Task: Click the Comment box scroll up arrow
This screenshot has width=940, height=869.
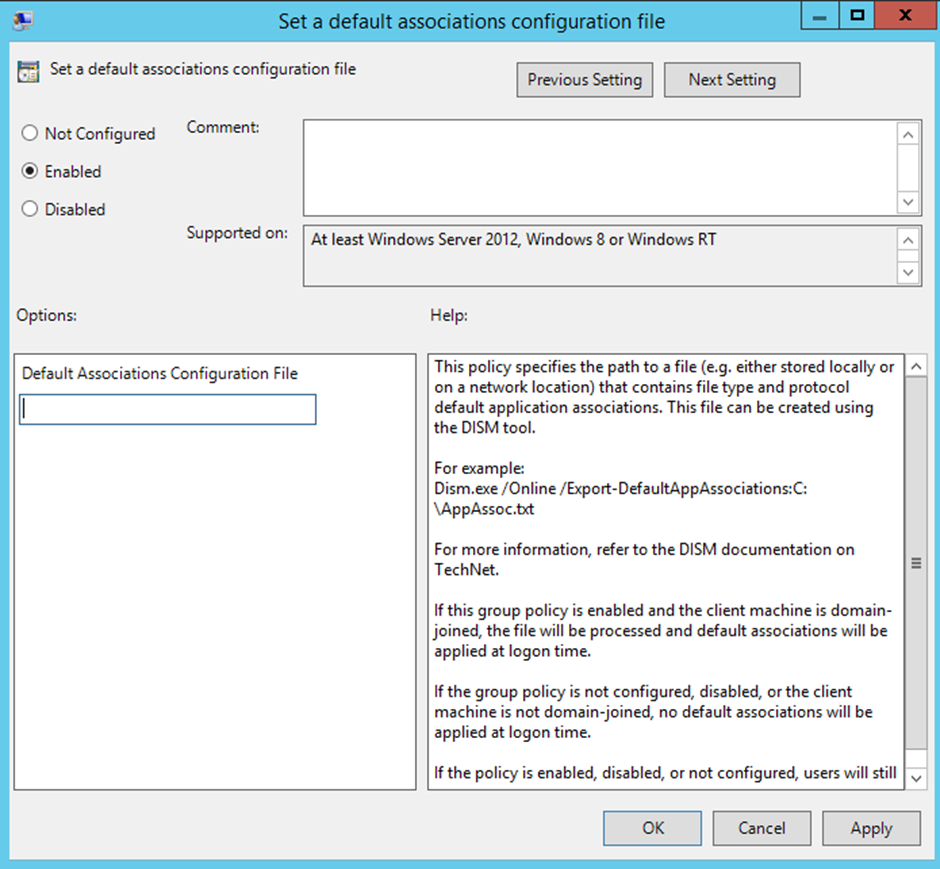Action: pyautogui.click(x=908, y=134)
